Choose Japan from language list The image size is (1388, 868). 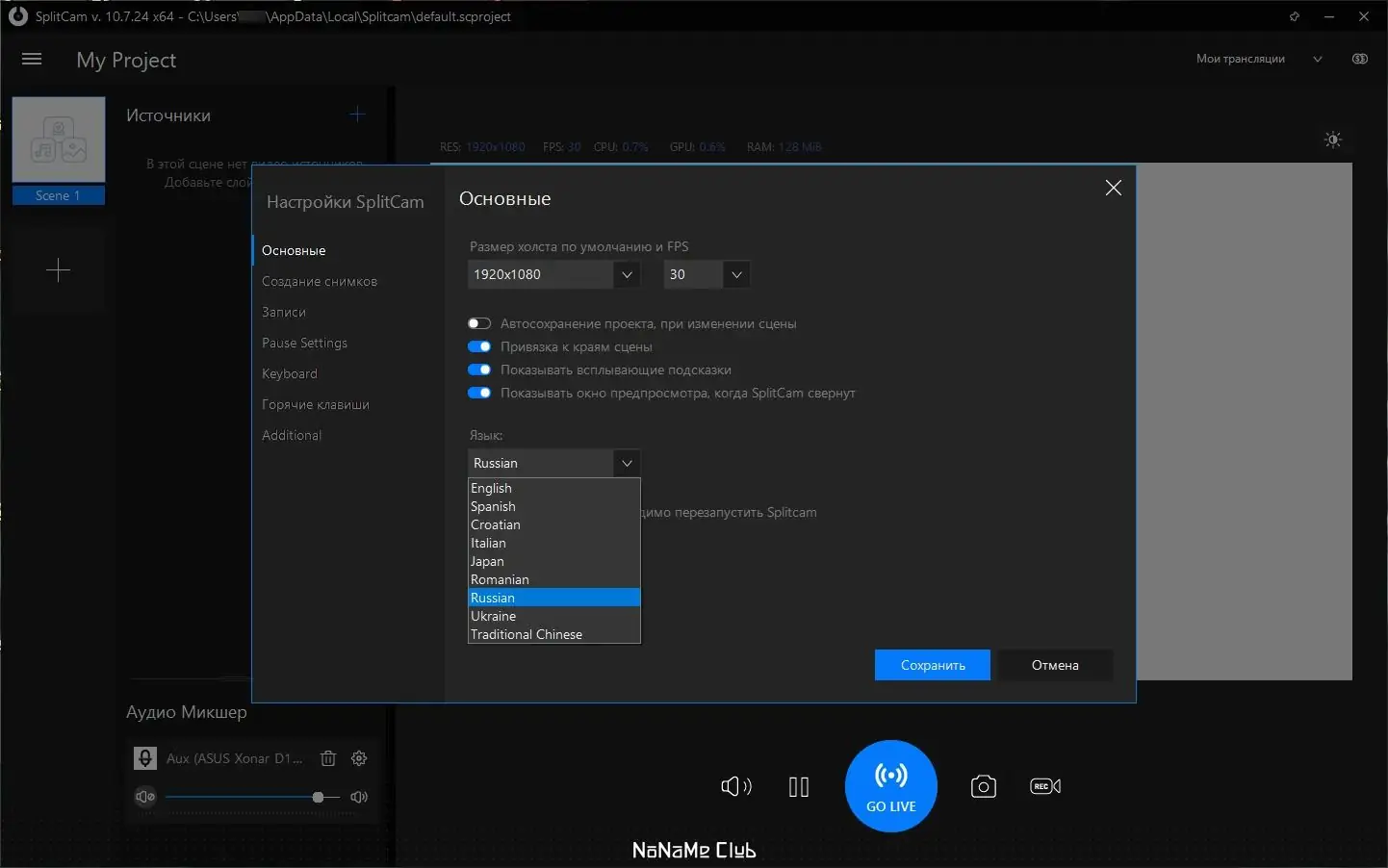coord(554,561)
